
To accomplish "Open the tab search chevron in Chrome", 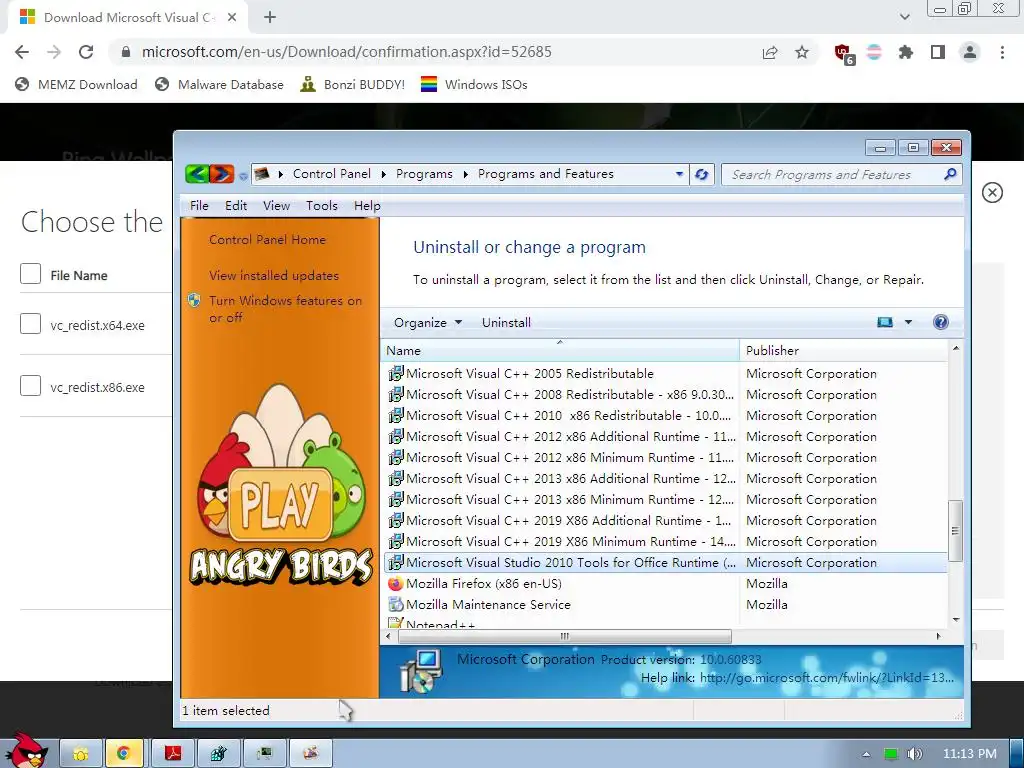I will [x=904, y=17].
